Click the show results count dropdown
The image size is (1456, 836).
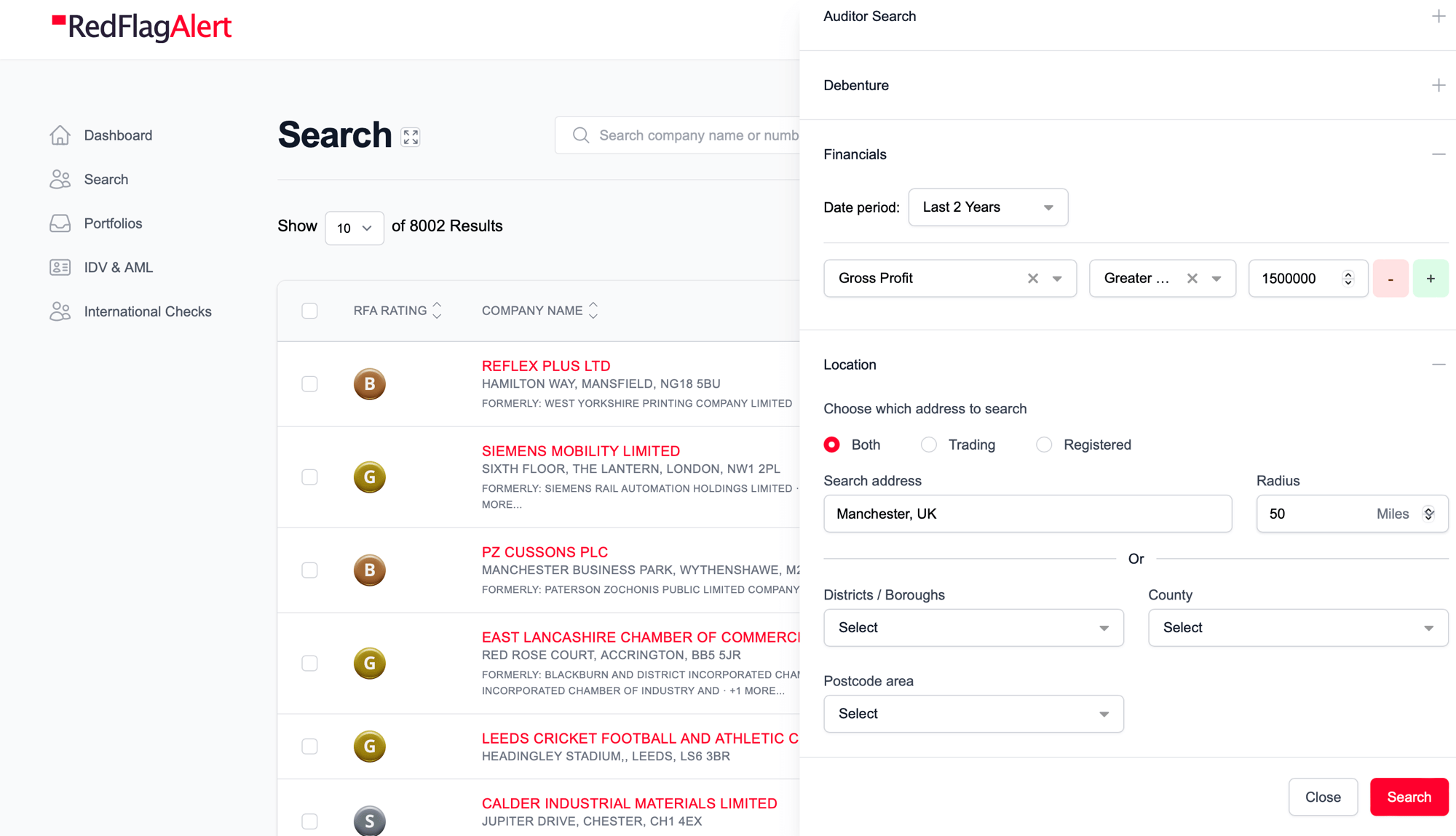[x=352, y=228]
